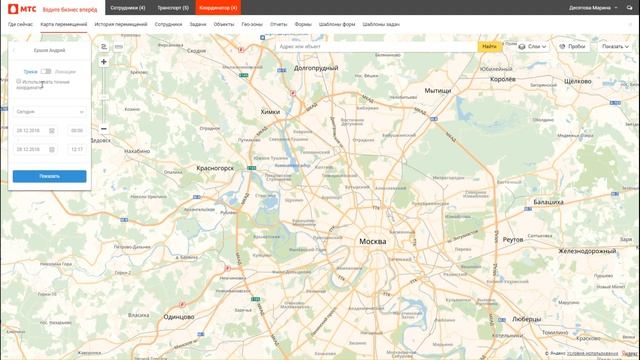Toggle between Треки and Локации
This screenshot has height=360, width=640.
pos(46,71)
